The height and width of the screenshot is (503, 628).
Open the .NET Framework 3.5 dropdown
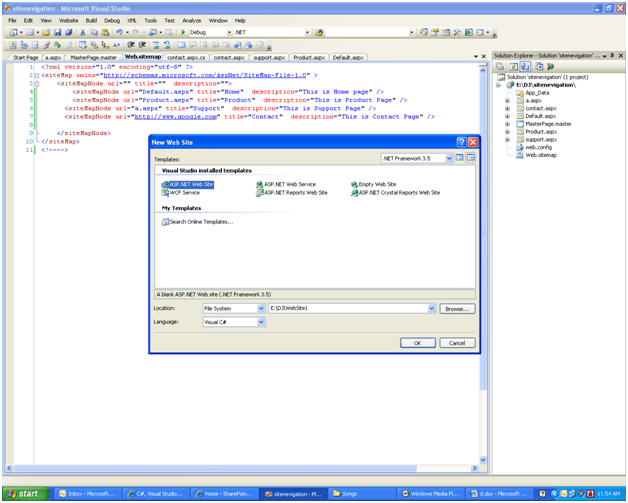pyautogui.click(x=449, y=158)
